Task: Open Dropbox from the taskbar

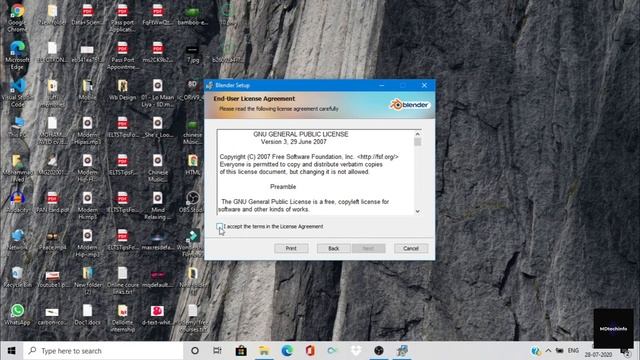Action: 356,351
